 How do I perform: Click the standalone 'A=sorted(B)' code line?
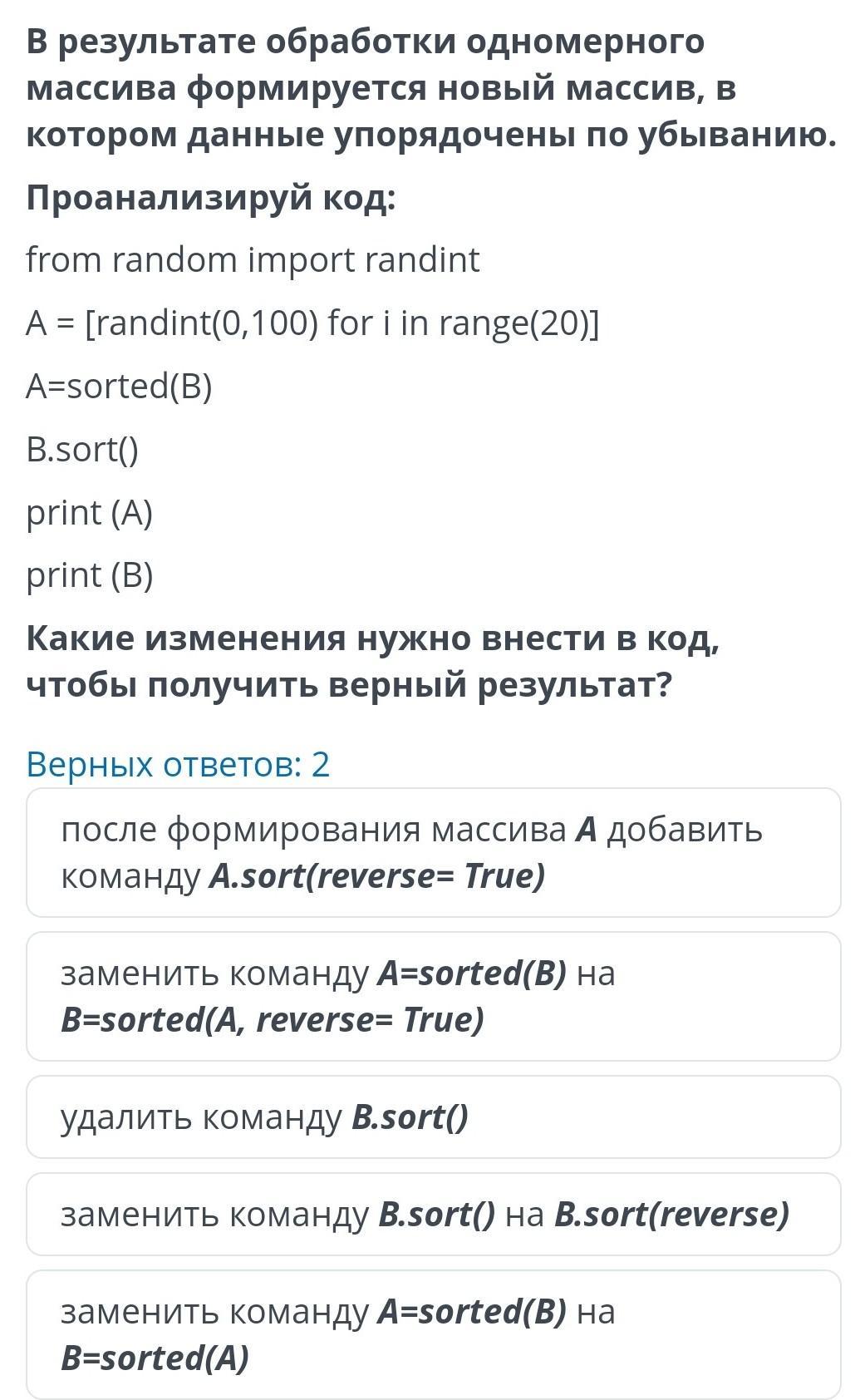(x=120, y=387)
